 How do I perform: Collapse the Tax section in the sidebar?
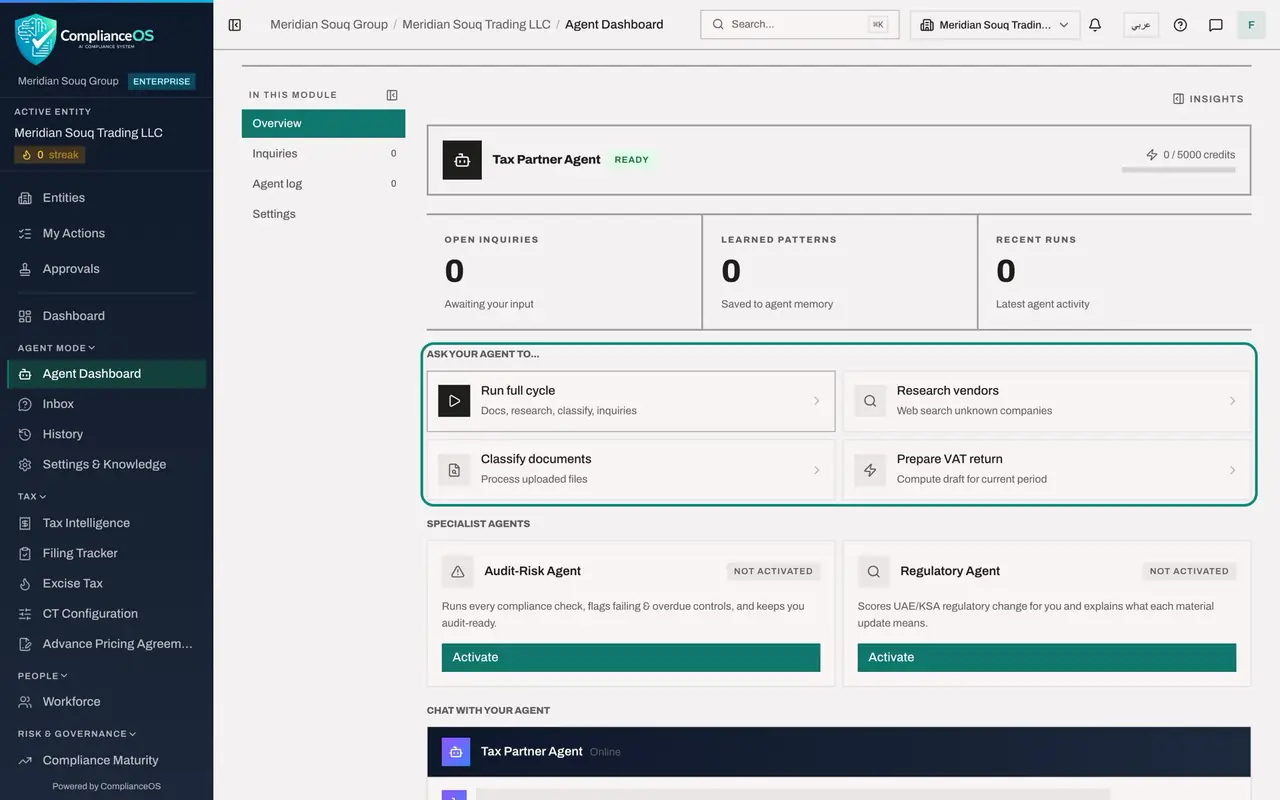[32, 496]
